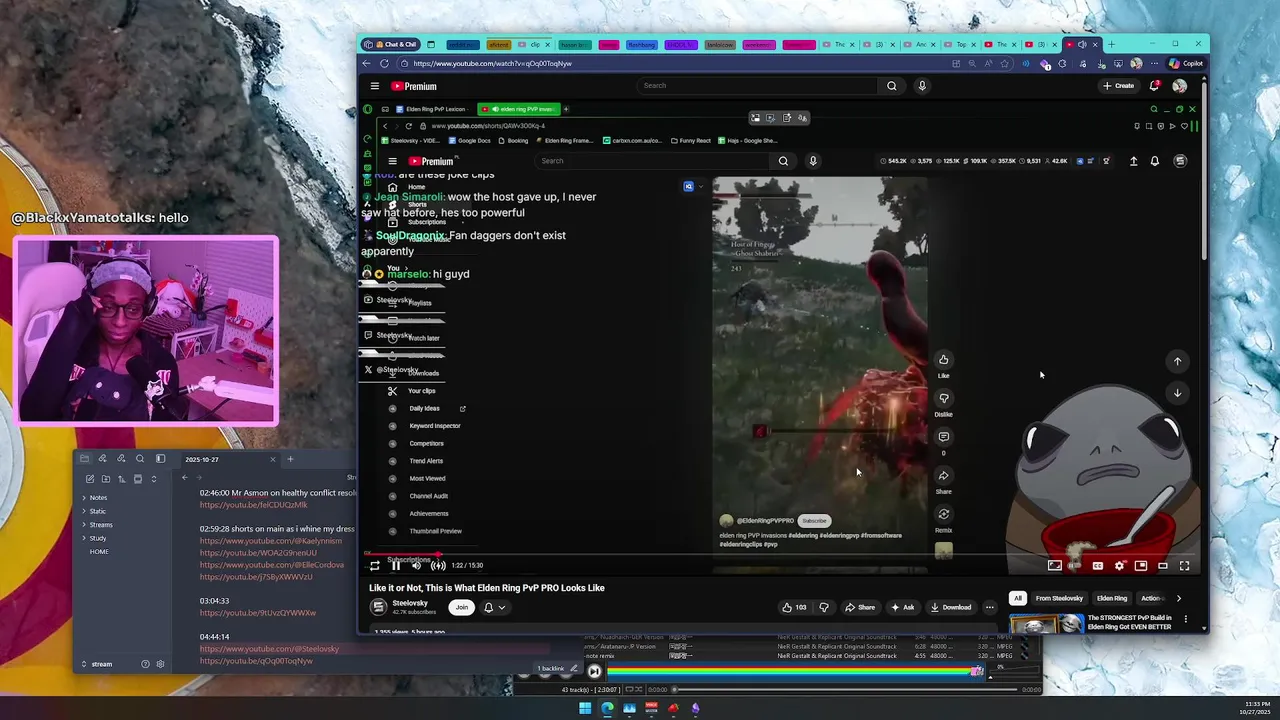Mute the YouTube video volume
1280x720 pixels.
(x=417, y=566)
